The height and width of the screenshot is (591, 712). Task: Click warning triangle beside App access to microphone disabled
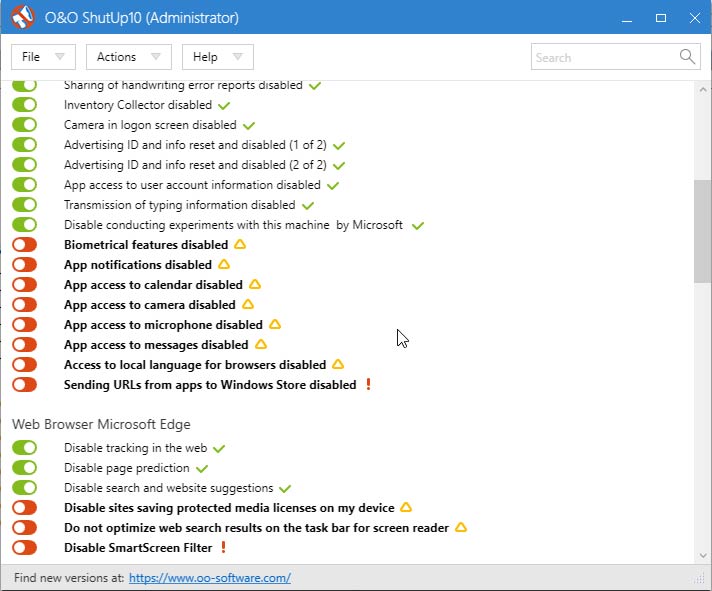pyautogui.click(x=275, y=324)
